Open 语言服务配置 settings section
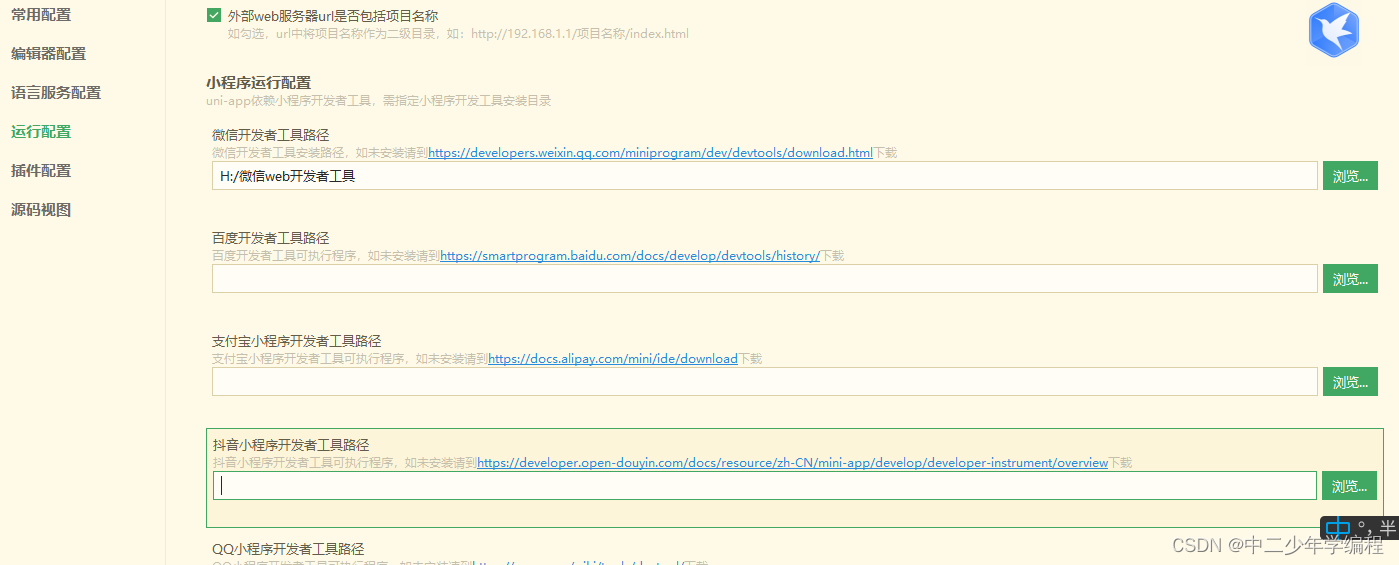1399x565 pixels. (56, 93)
